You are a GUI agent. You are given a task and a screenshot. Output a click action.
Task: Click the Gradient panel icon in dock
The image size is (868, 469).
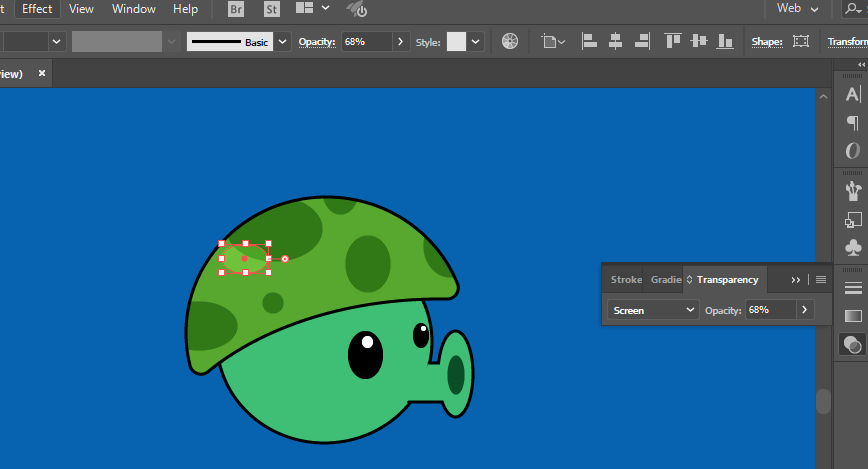(x=852, y=316)
